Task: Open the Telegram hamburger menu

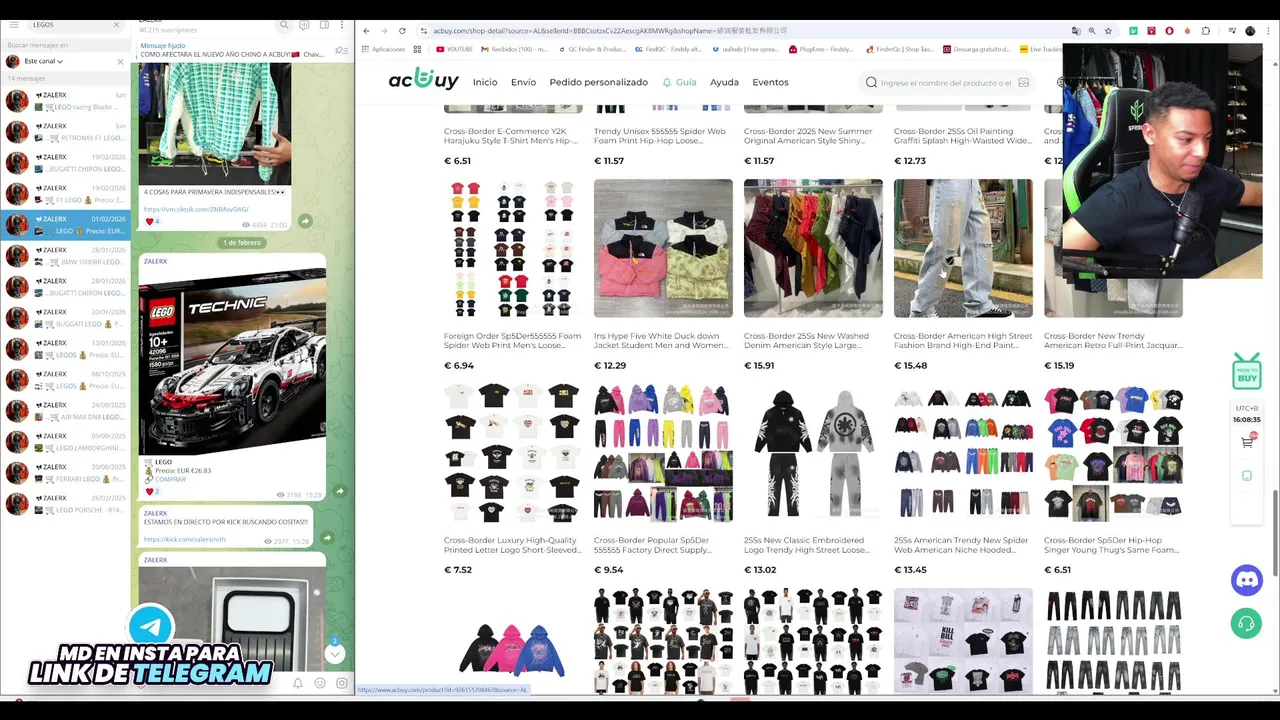Action: coord(16,24)
